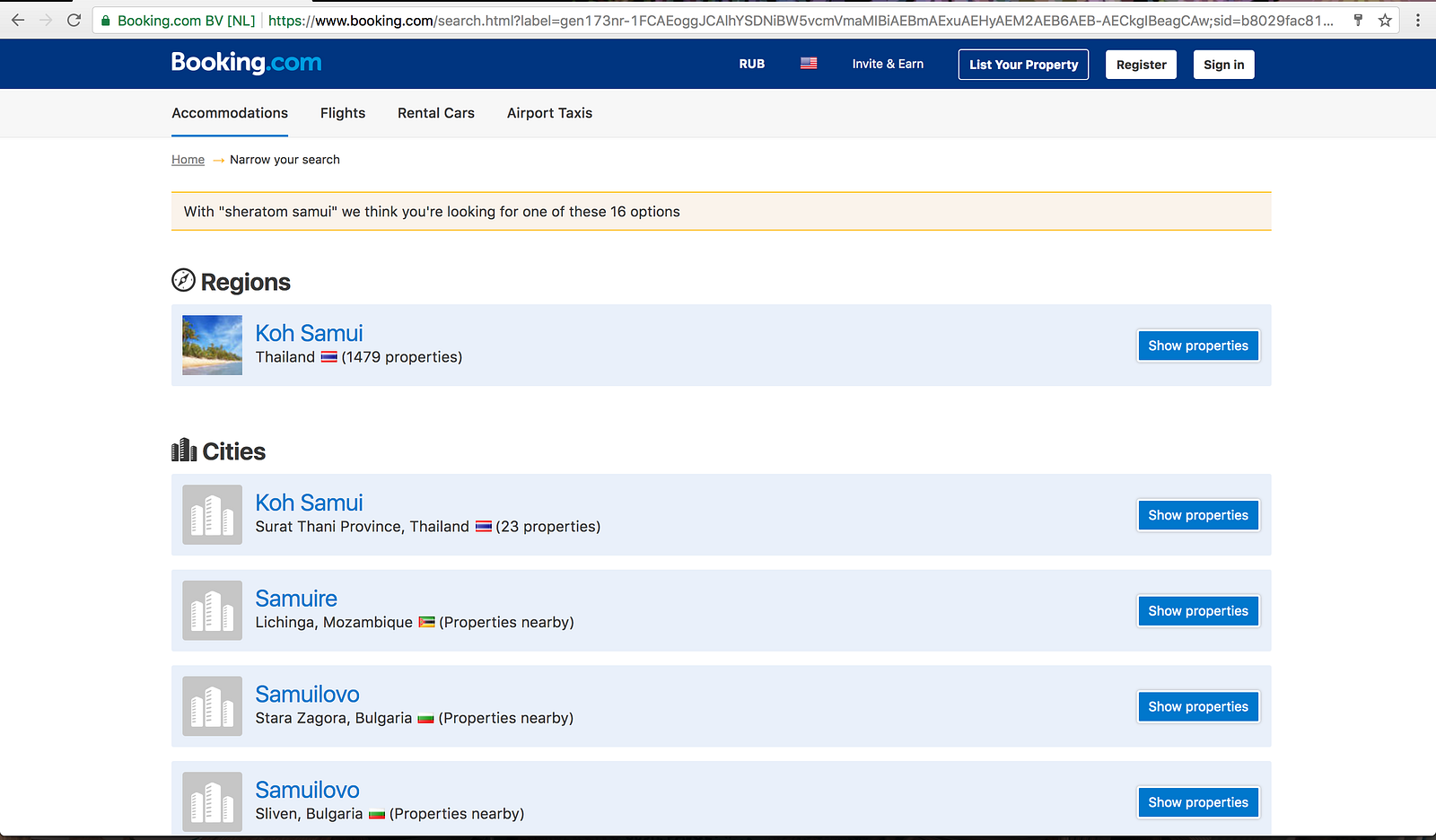
Task: Click the Cities buildings icon
Action: click(x=184, y=450)
